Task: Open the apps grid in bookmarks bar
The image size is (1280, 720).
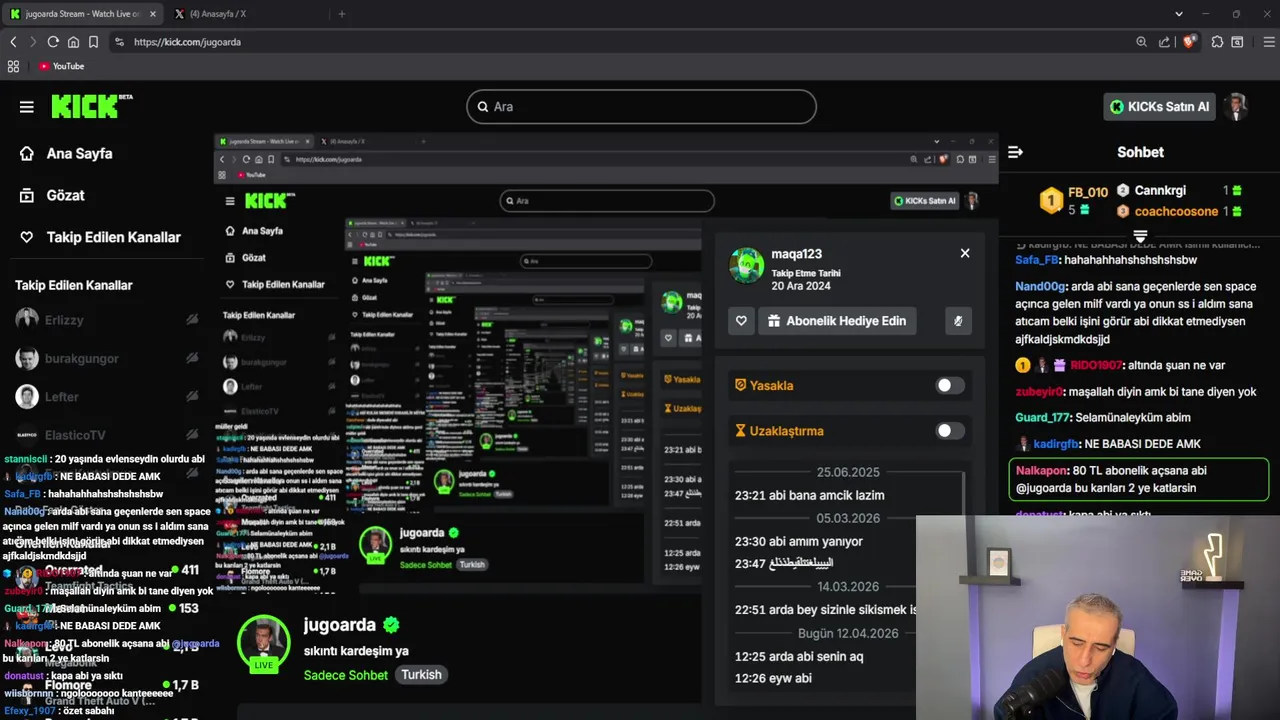Action: pos(13,66)
